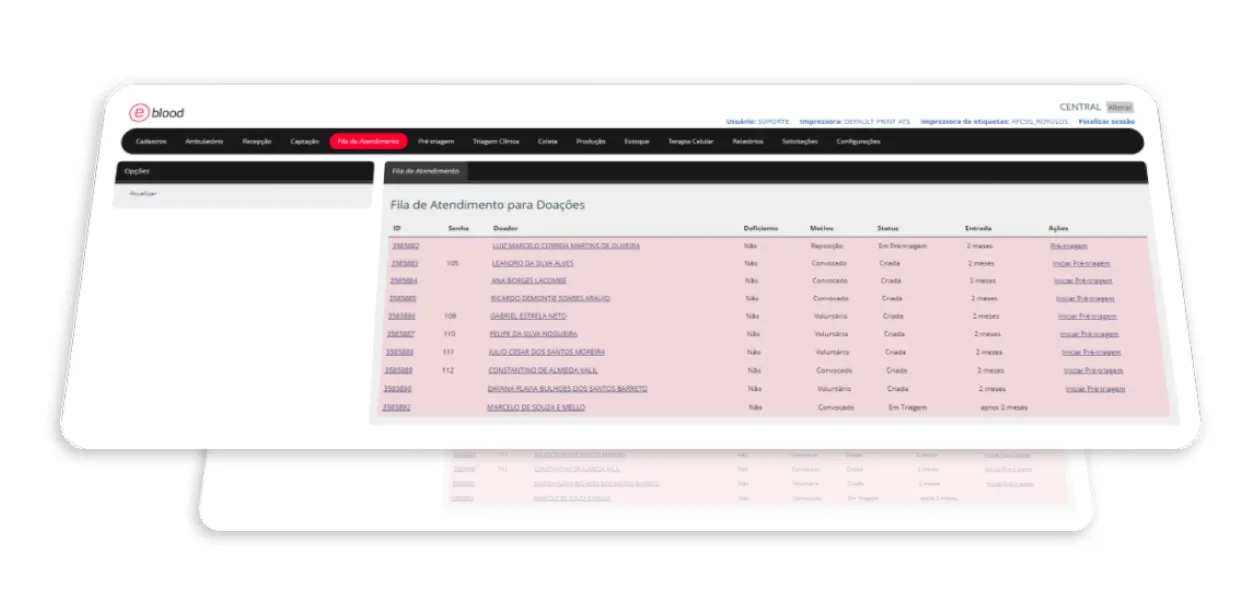Open the Configurações menu
The width and height of the screenshot is (1260, 609).
pyautogui.click(x=857, y=141)
